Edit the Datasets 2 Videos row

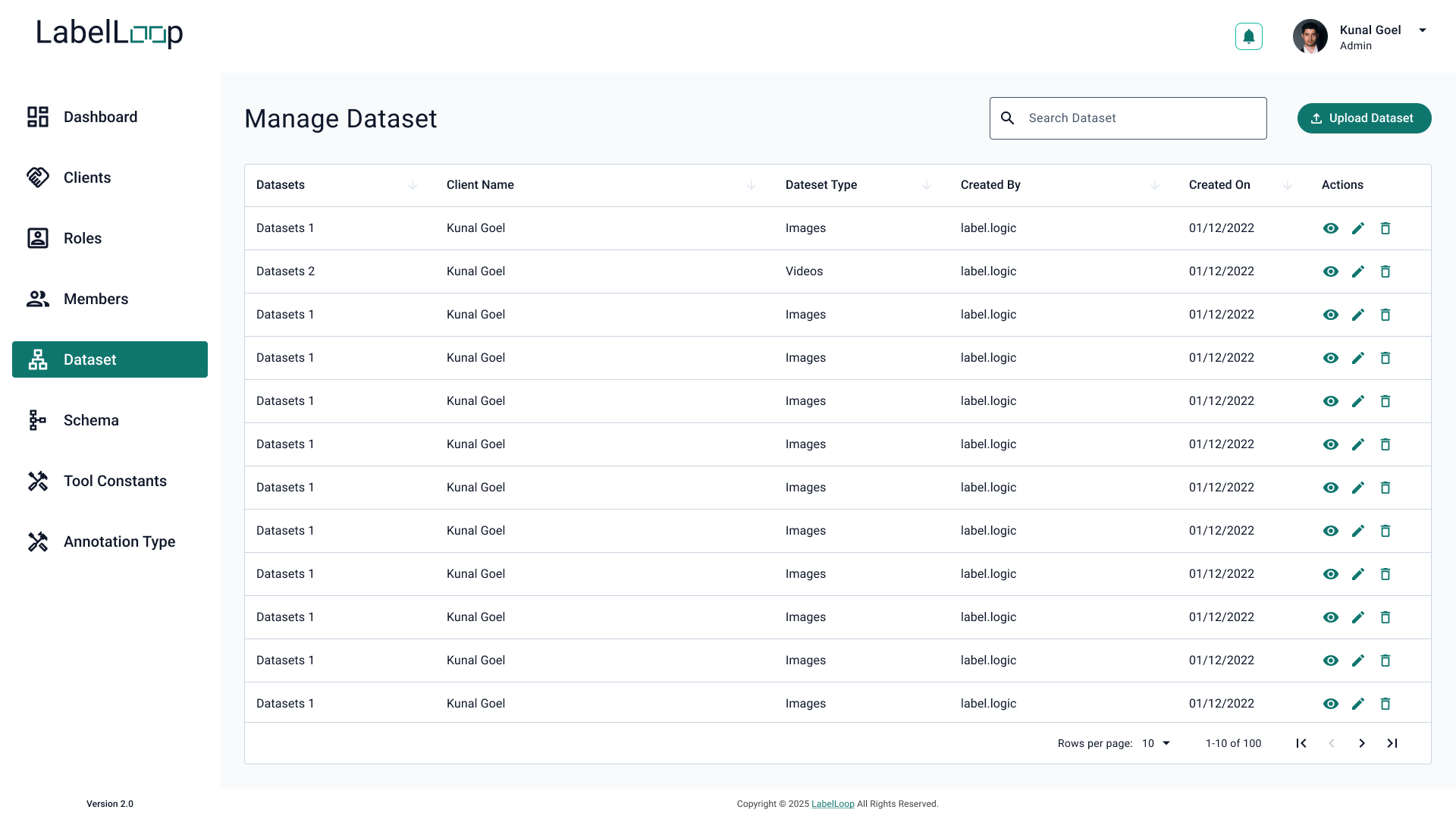tap(1358, 271)
